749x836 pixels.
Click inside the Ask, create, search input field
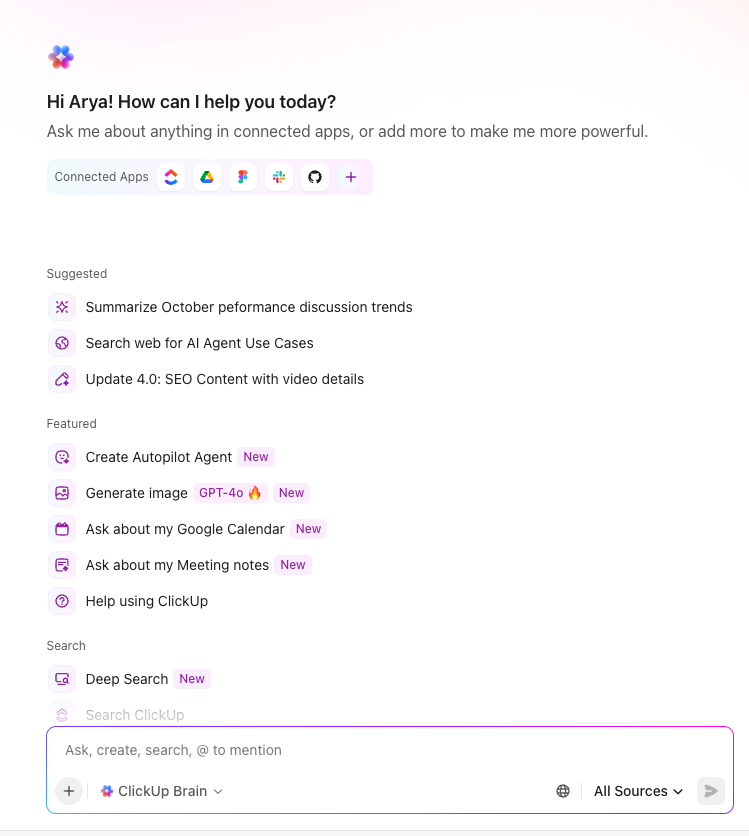click(x=300, y=750)
